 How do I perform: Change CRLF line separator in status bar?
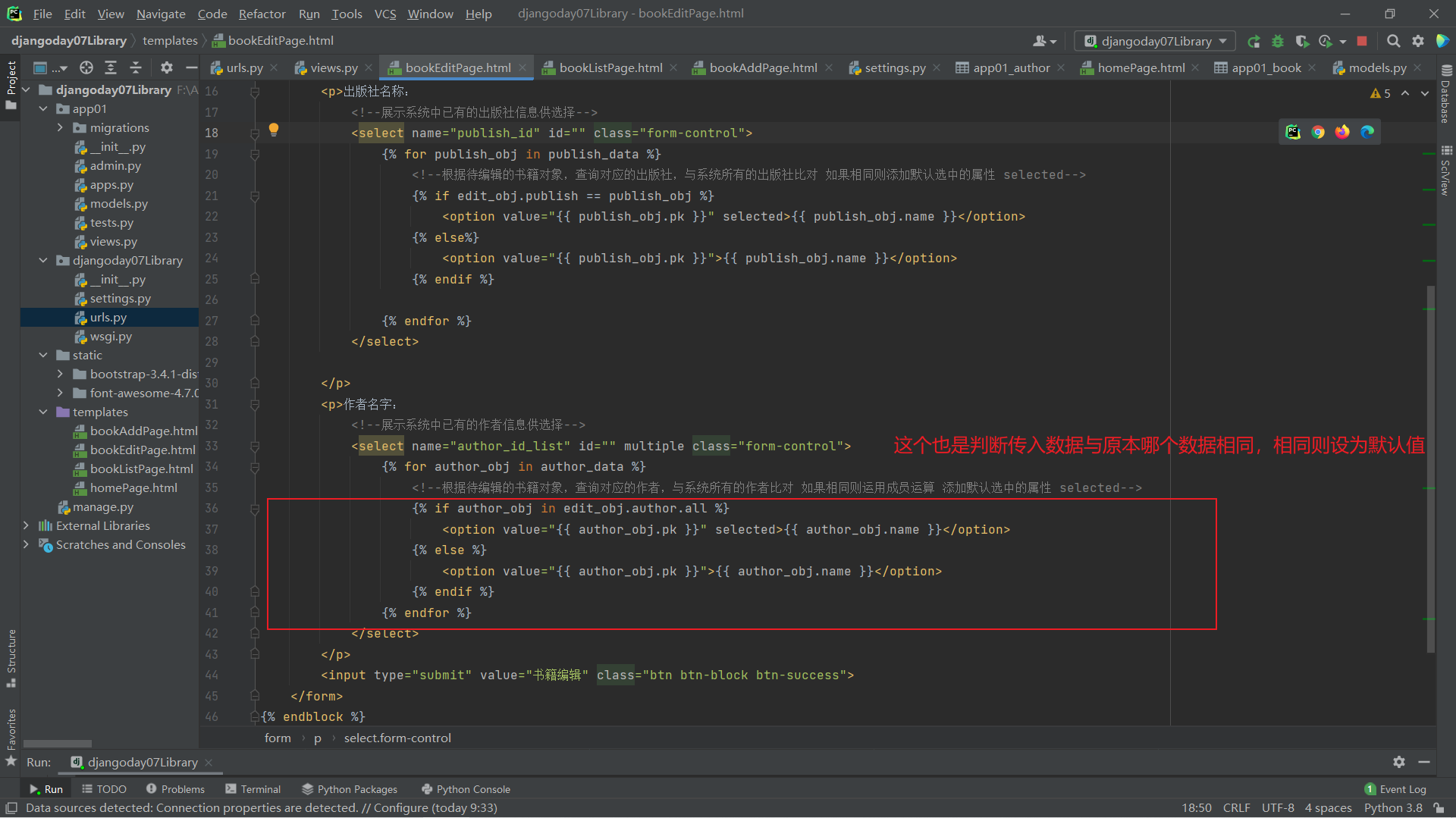[1236, 808]
